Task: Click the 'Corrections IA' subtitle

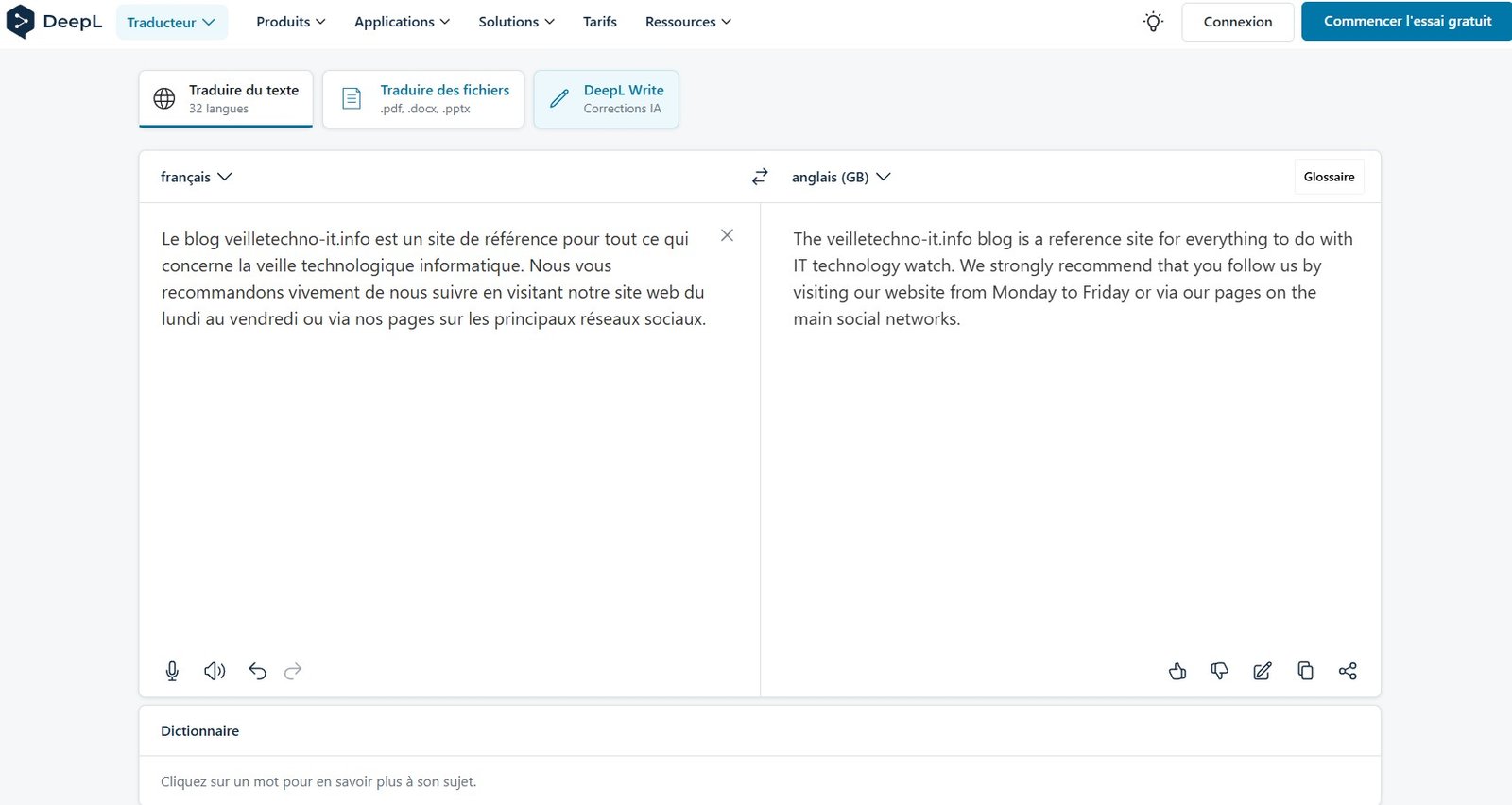Action: (x=622, y=109)
